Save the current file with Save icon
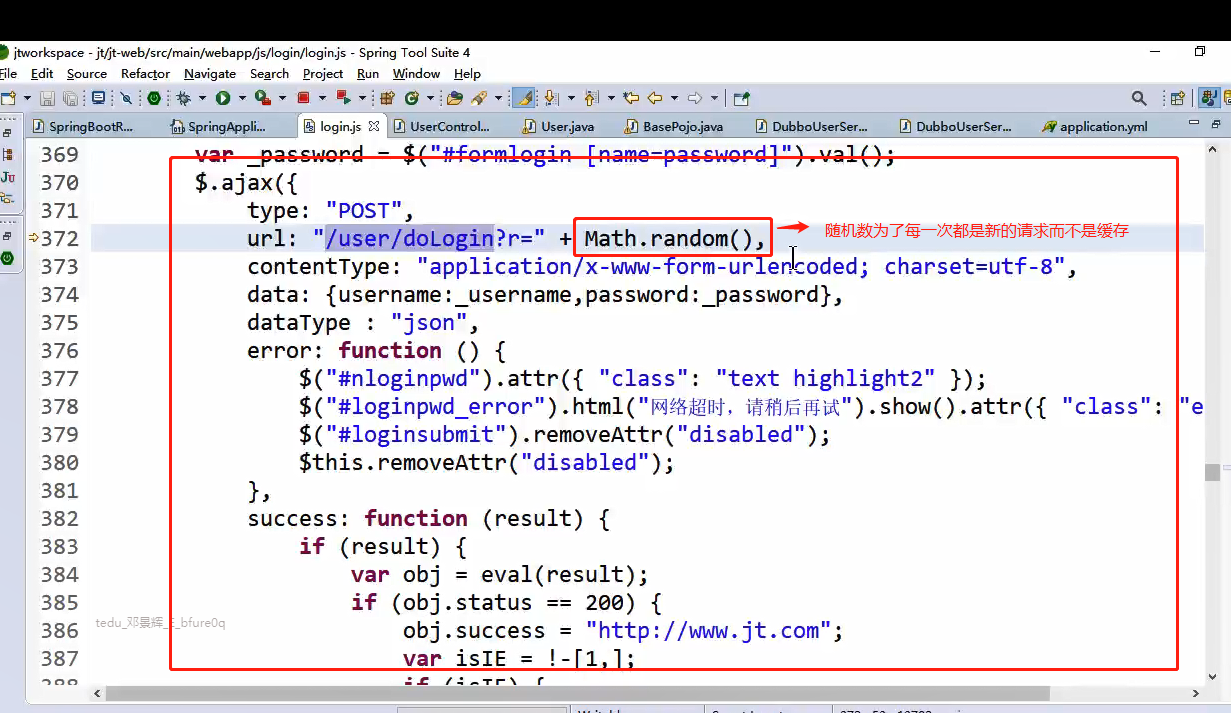 coord(47,98)
